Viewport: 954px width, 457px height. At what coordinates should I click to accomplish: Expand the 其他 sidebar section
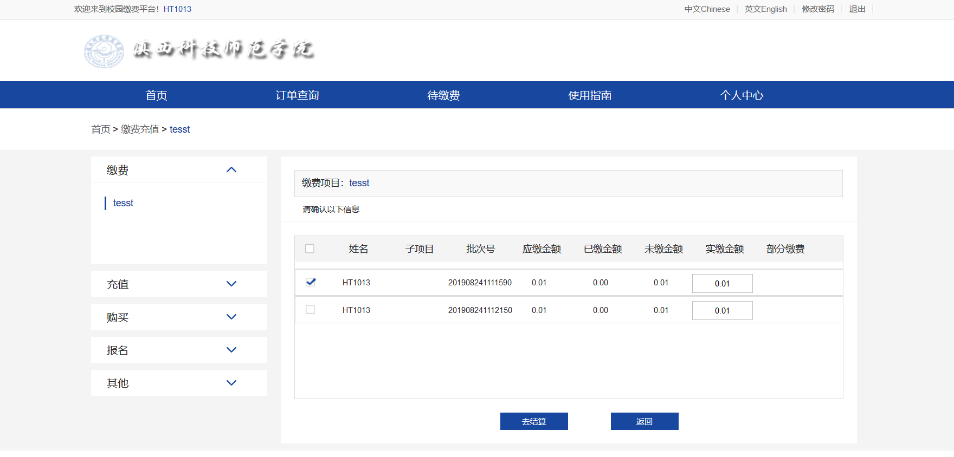tap(231, 383)
